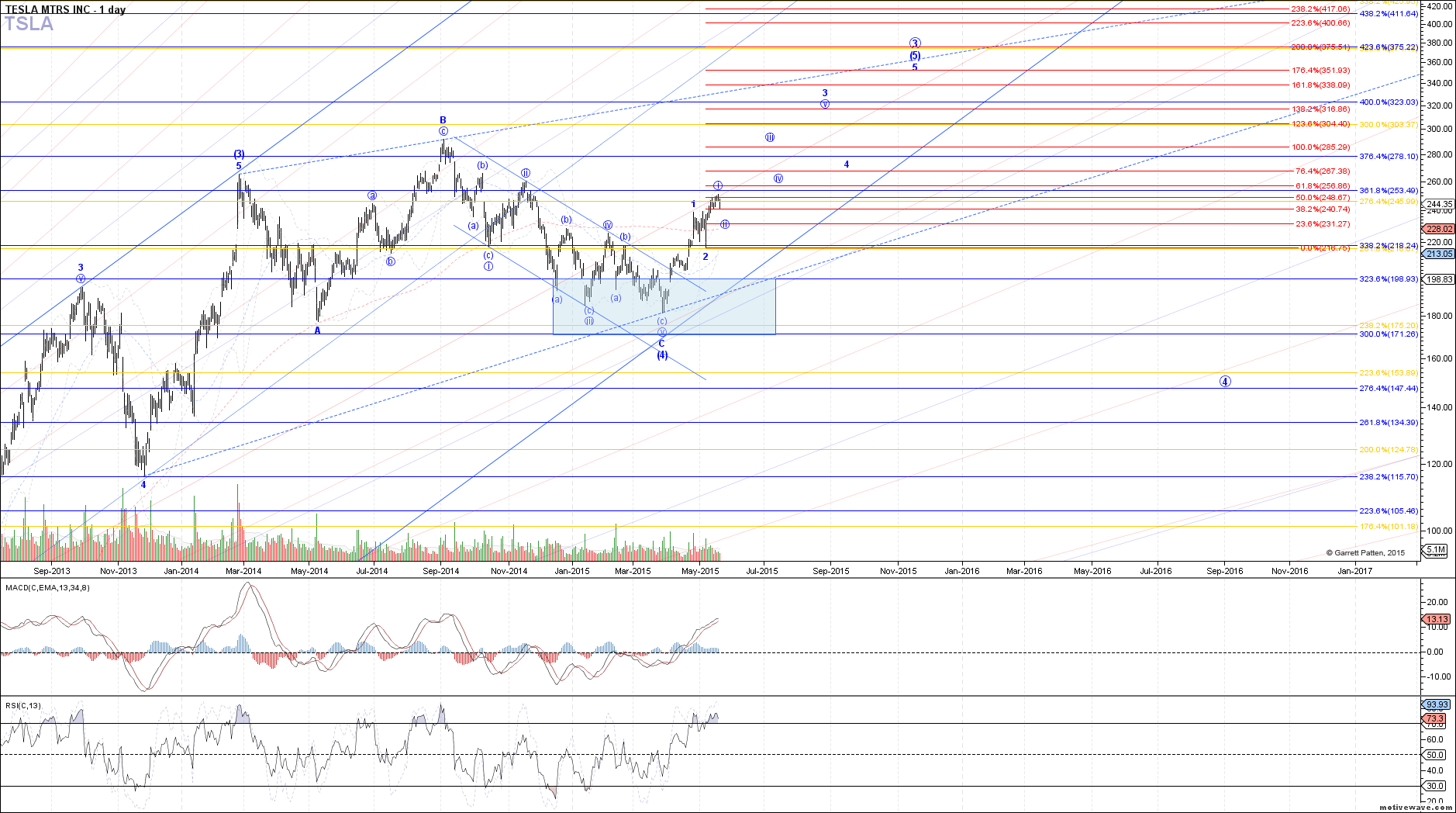Select the 238.2%(175.20) yellow Fibonacci label
This screenshot has height=813, width=1456.
click(1389, 326)
